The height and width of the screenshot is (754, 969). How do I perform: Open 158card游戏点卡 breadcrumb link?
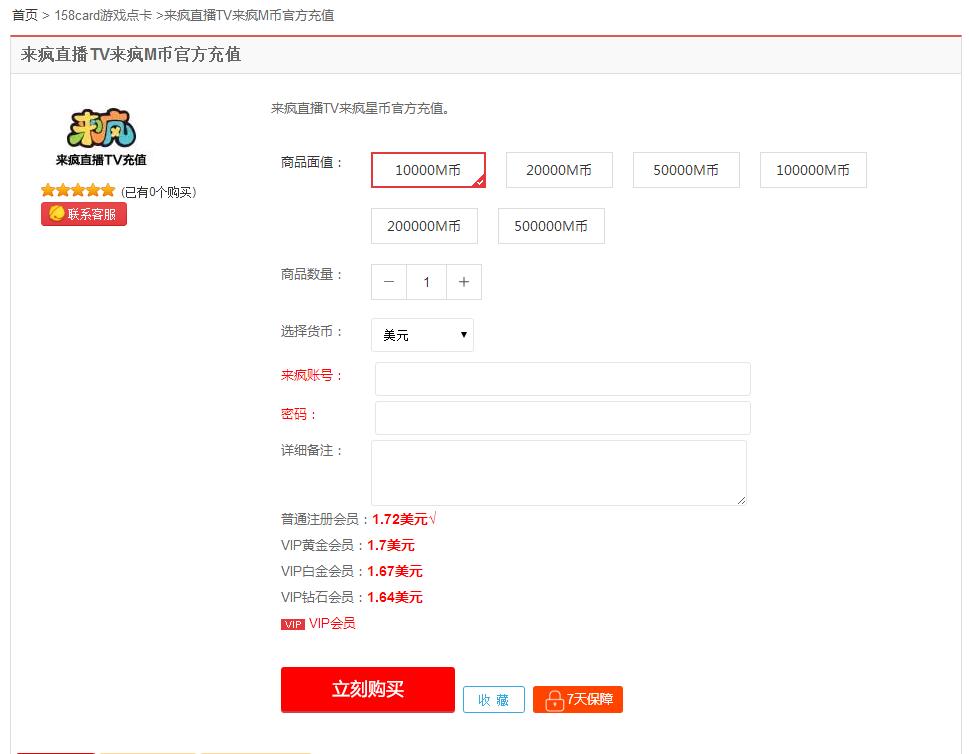103,15
